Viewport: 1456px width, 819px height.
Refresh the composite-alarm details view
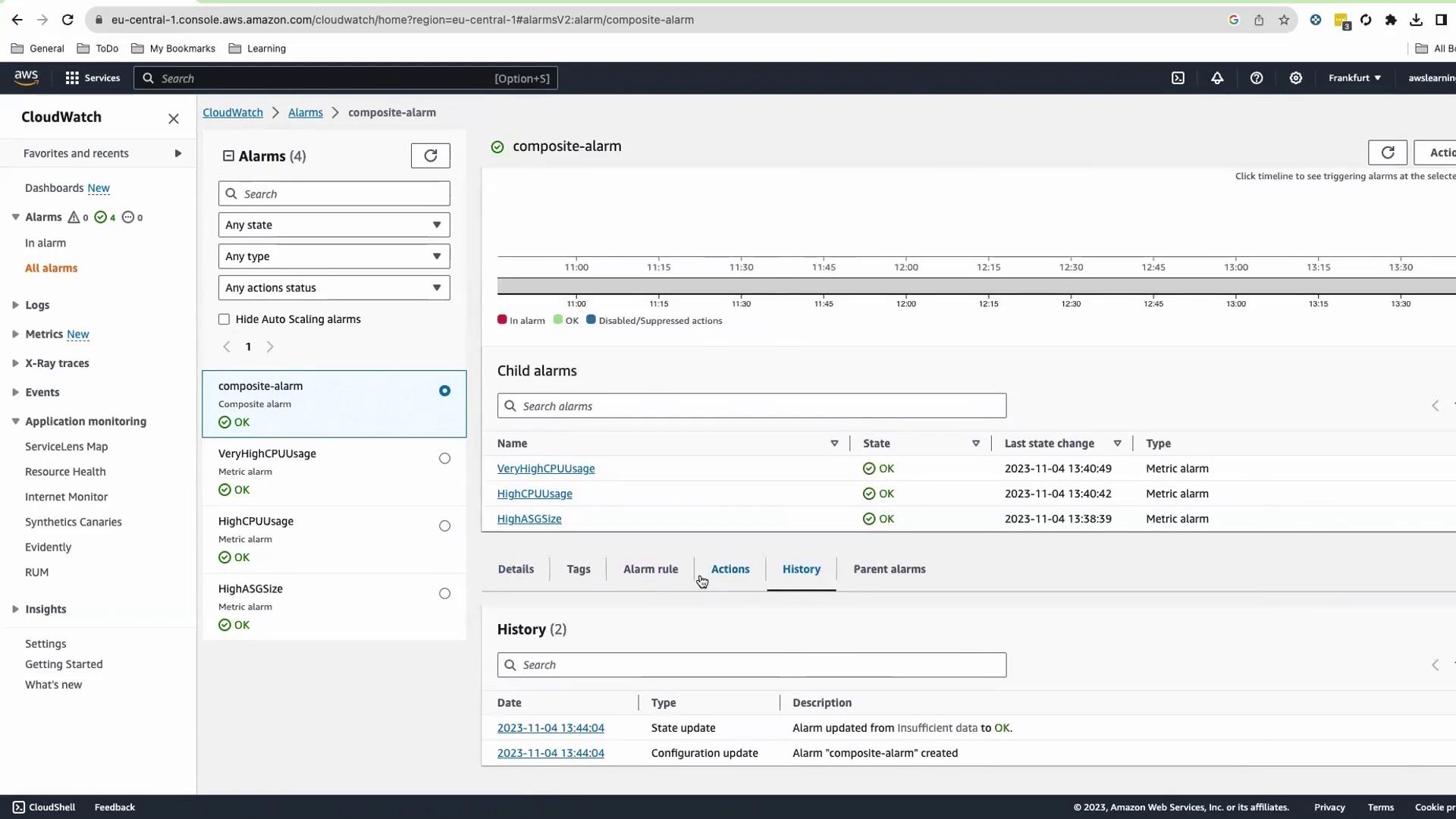click(1387, 152)
